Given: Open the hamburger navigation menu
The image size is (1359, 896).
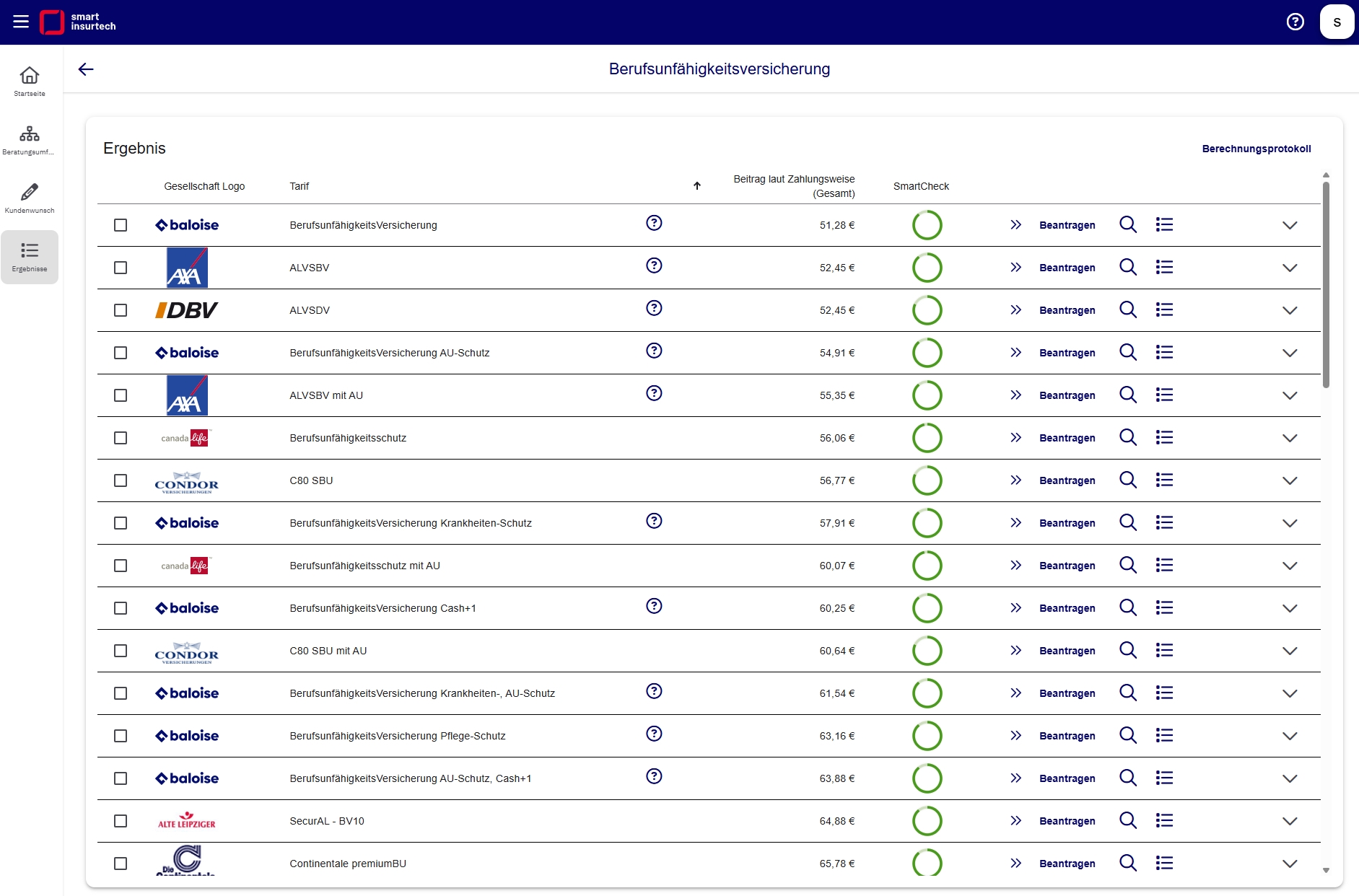Looking at the screenshot, I should pos(21,22).
